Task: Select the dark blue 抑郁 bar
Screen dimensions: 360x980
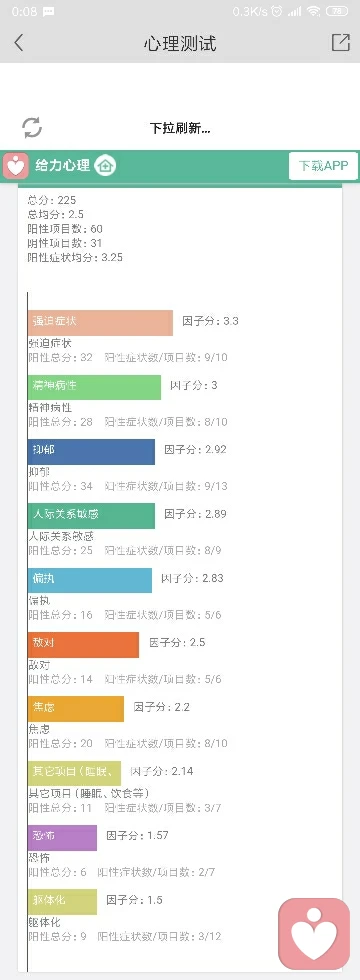Action: click(x=91, y=451)
